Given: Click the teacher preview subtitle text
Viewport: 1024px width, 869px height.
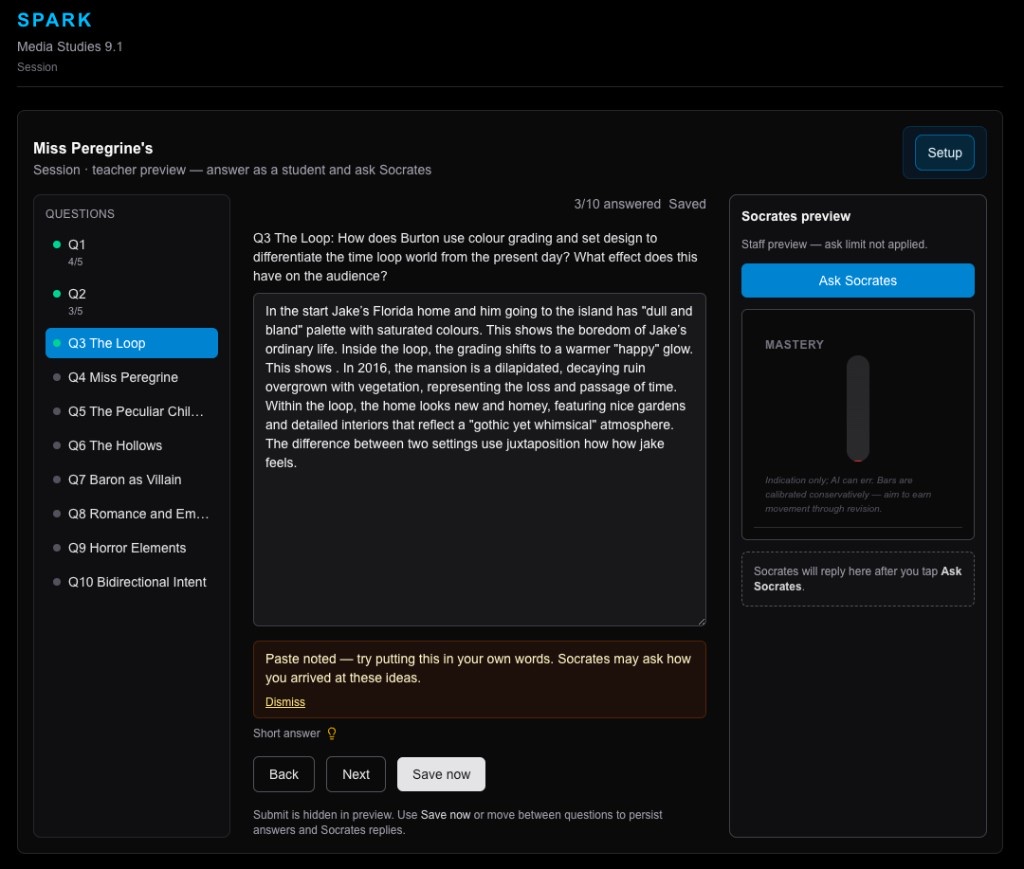Looking at the screenshot, I should tap(232, 170).
